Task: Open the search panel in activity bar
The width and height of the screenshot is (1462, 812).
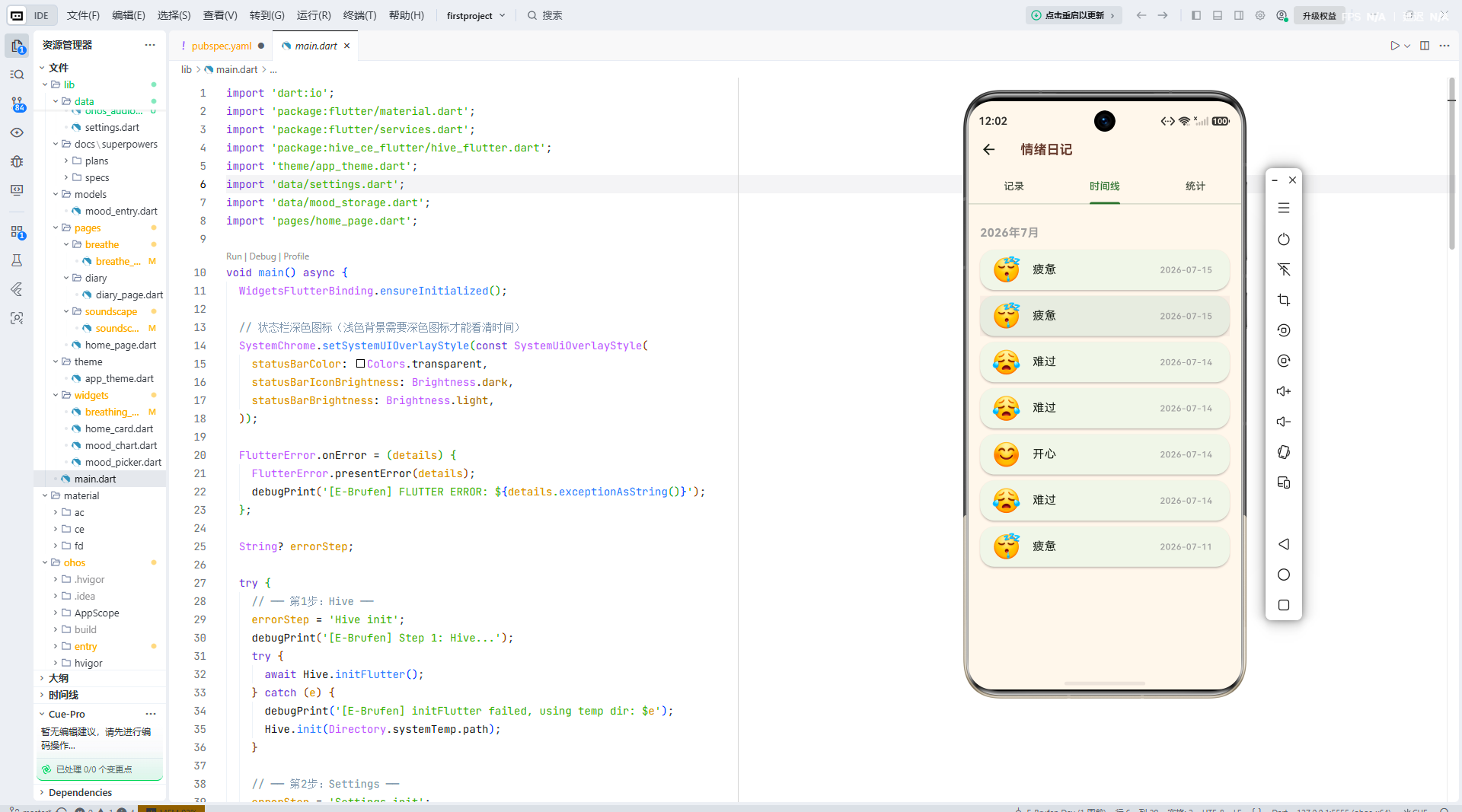Action: coord(17,75)
